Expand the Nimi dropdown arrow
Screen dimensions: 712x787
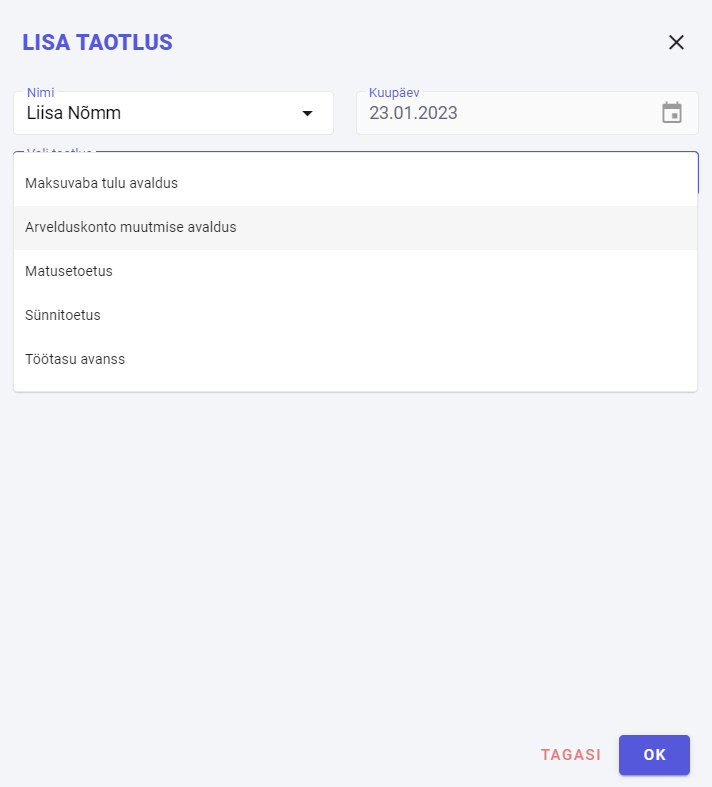[307, 113]
